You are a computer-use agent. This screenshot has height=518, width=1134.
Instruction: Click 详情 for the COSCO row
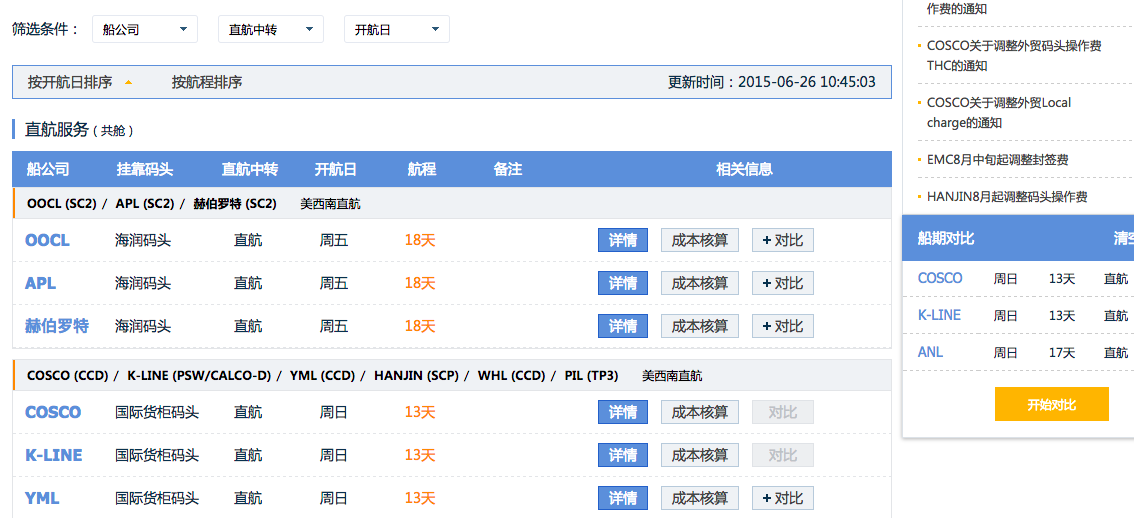tap(623, 412)
